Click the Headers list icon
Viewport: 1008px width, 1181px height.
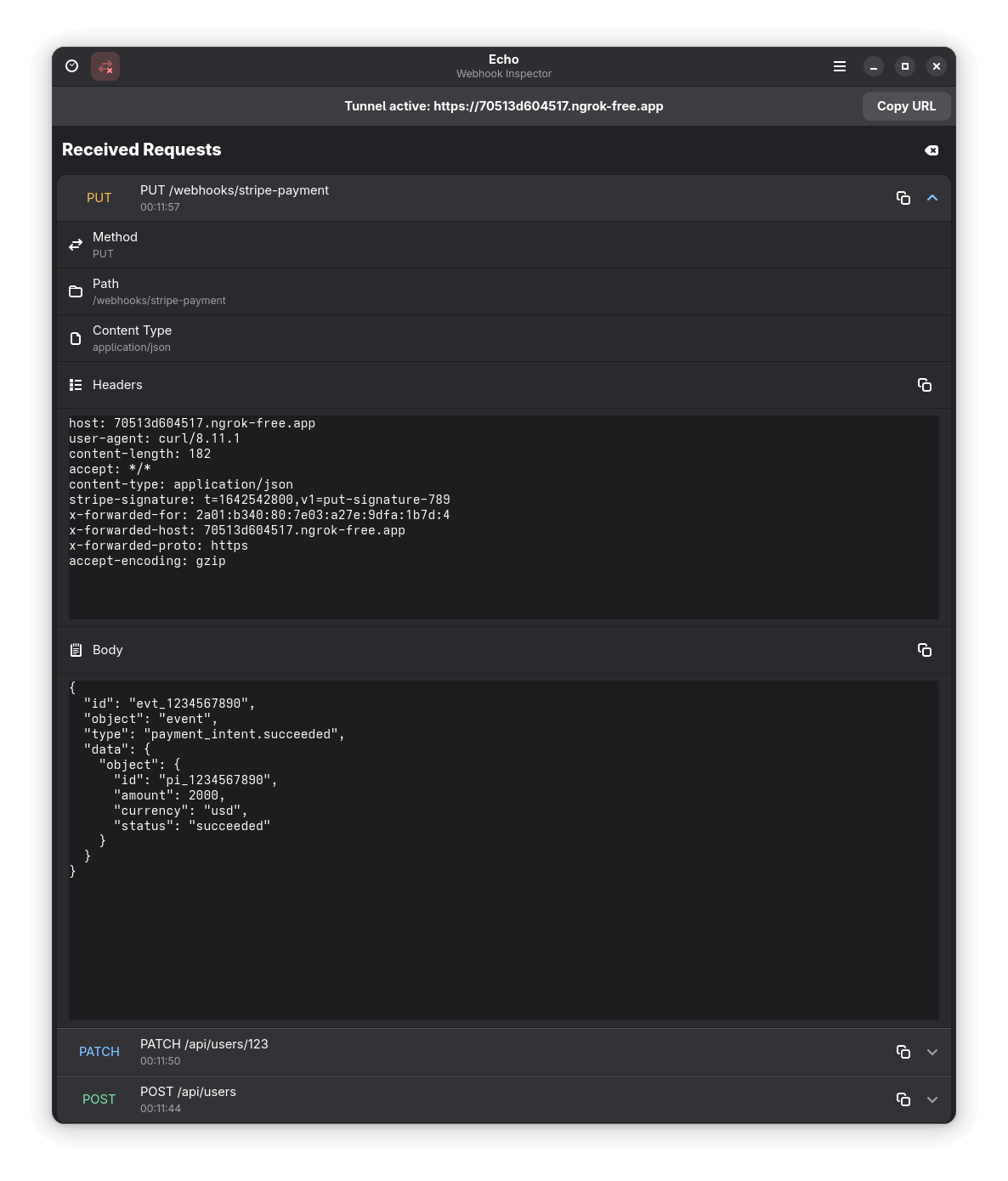click(76, 385)
